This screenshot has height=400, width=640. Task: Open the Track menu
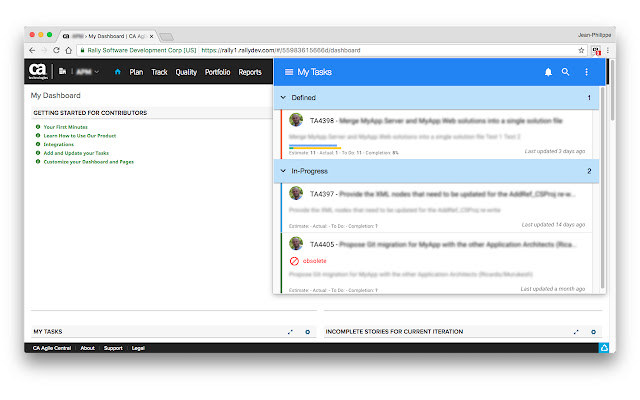tap(159, 72)
